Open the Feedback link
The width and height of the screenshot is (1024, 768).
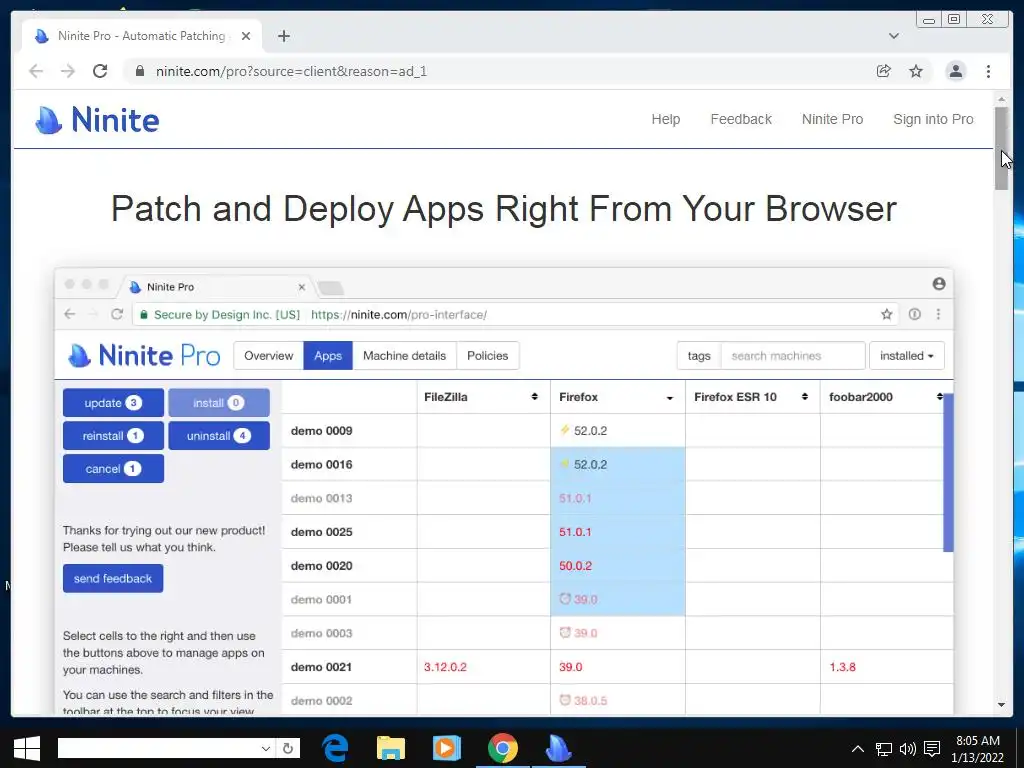741,120
